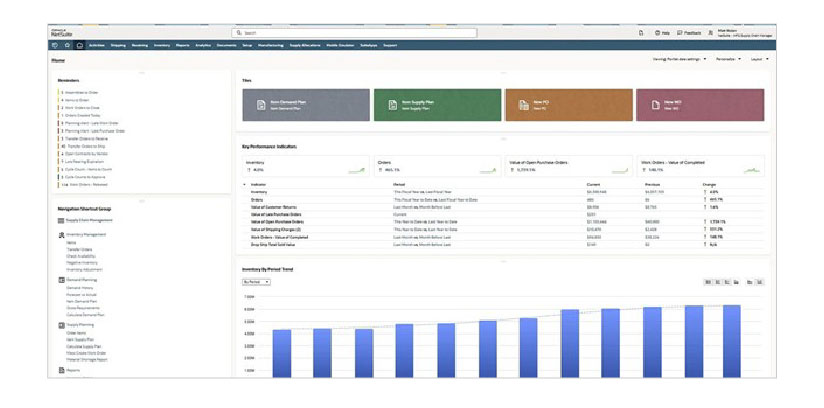Open Value of Open Purchase Orders sparkline
The height and width of the screenshot is (408, 824).
pyautogui.click(x=620, y=170)
